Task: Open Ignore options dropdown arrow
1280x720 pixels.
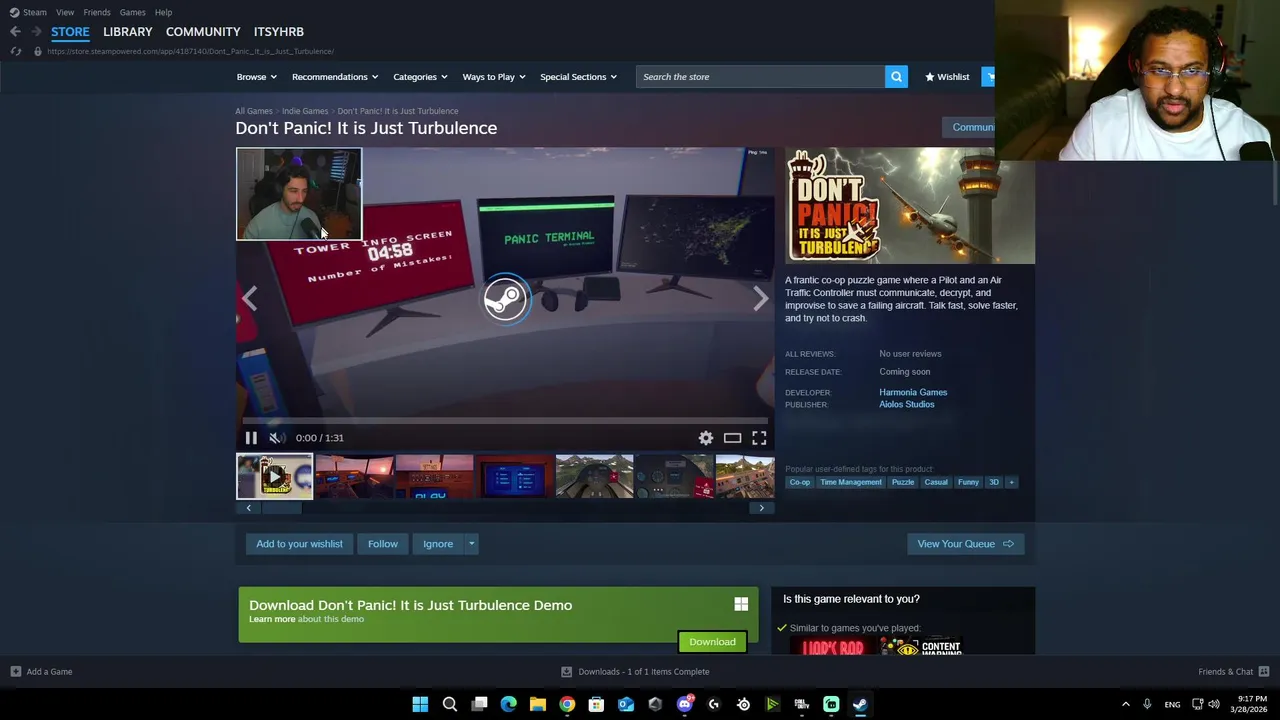Action: pyautogui.click(x=471, y=544)
